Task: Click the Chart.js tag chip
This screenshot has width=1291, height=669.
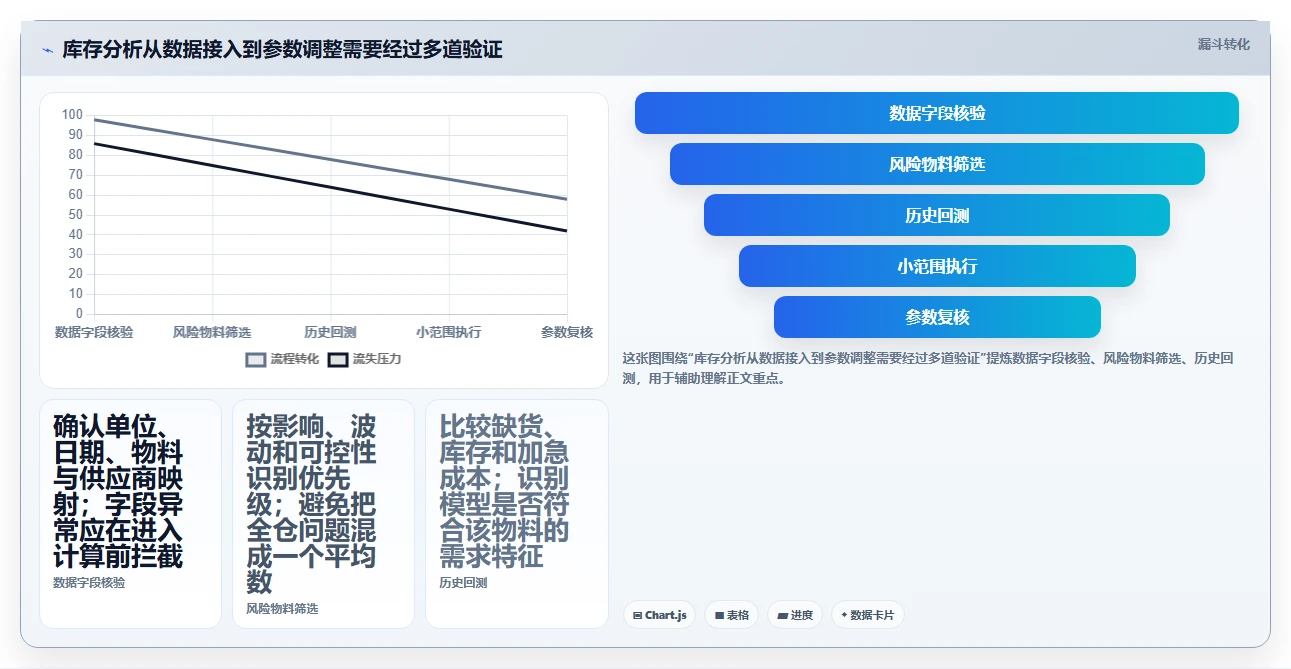Action: [660, 615]
